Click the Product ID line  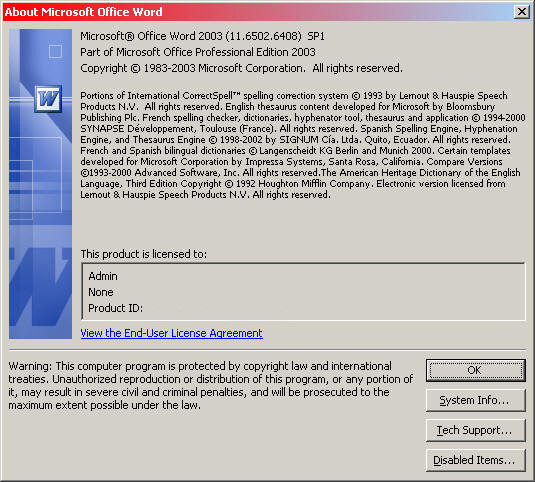click(115, 308)
